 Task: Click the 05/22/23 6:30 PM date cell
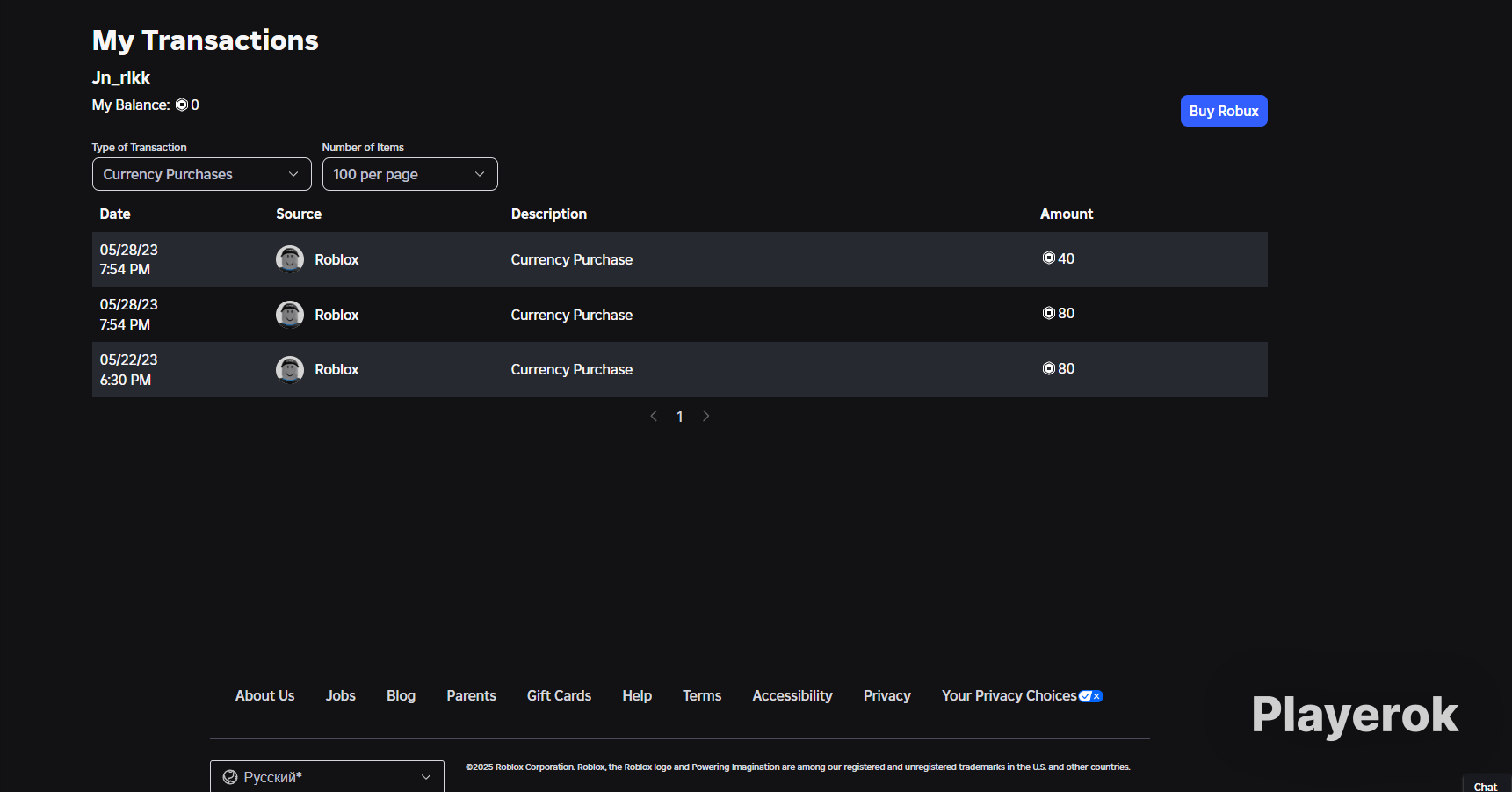[x=128, y=369]
